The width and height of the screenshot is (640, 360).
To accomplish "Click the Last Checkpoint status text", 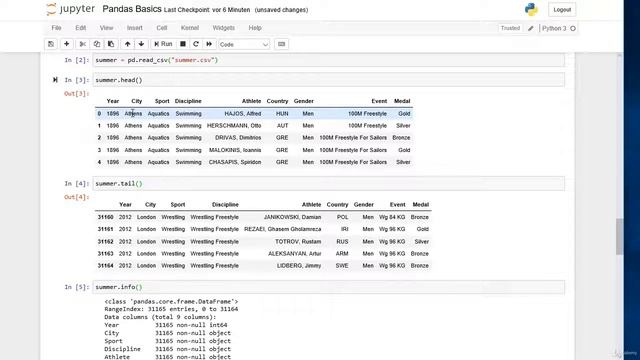I will coord(207,10).
